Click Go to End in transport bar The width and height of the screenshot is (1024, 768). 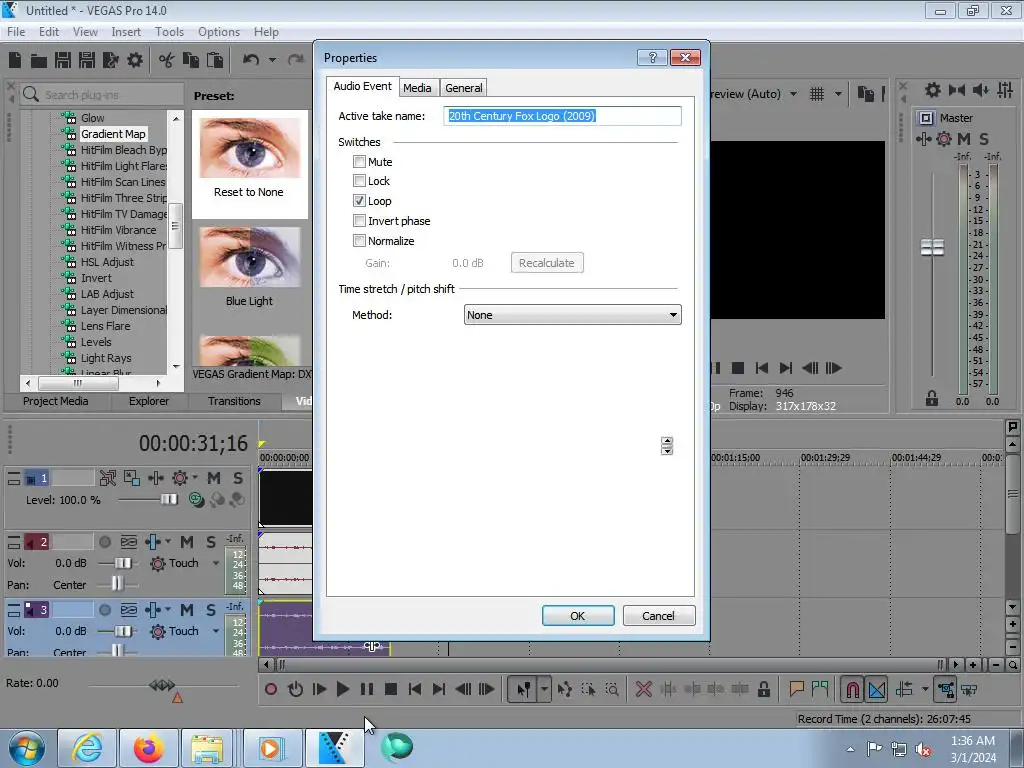(x=439, y=689)
